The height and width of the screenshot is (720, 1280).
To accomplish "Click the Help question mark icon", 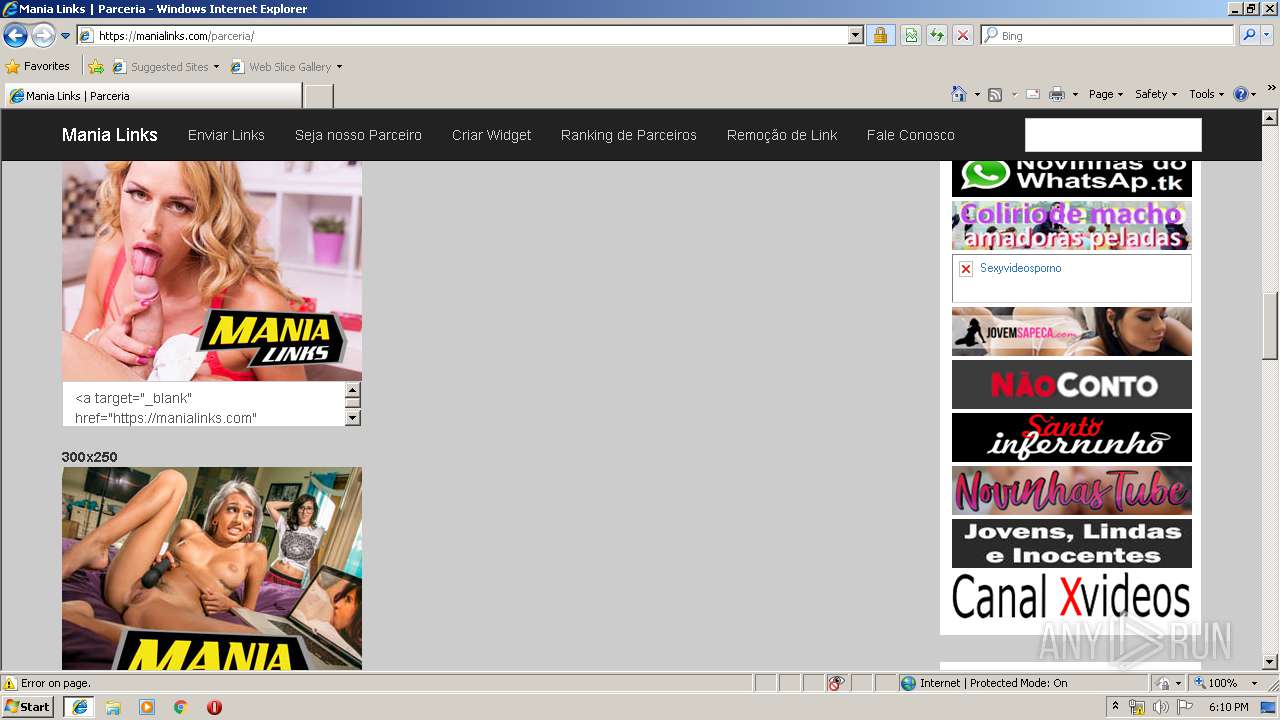I will tap(1240, 94).
